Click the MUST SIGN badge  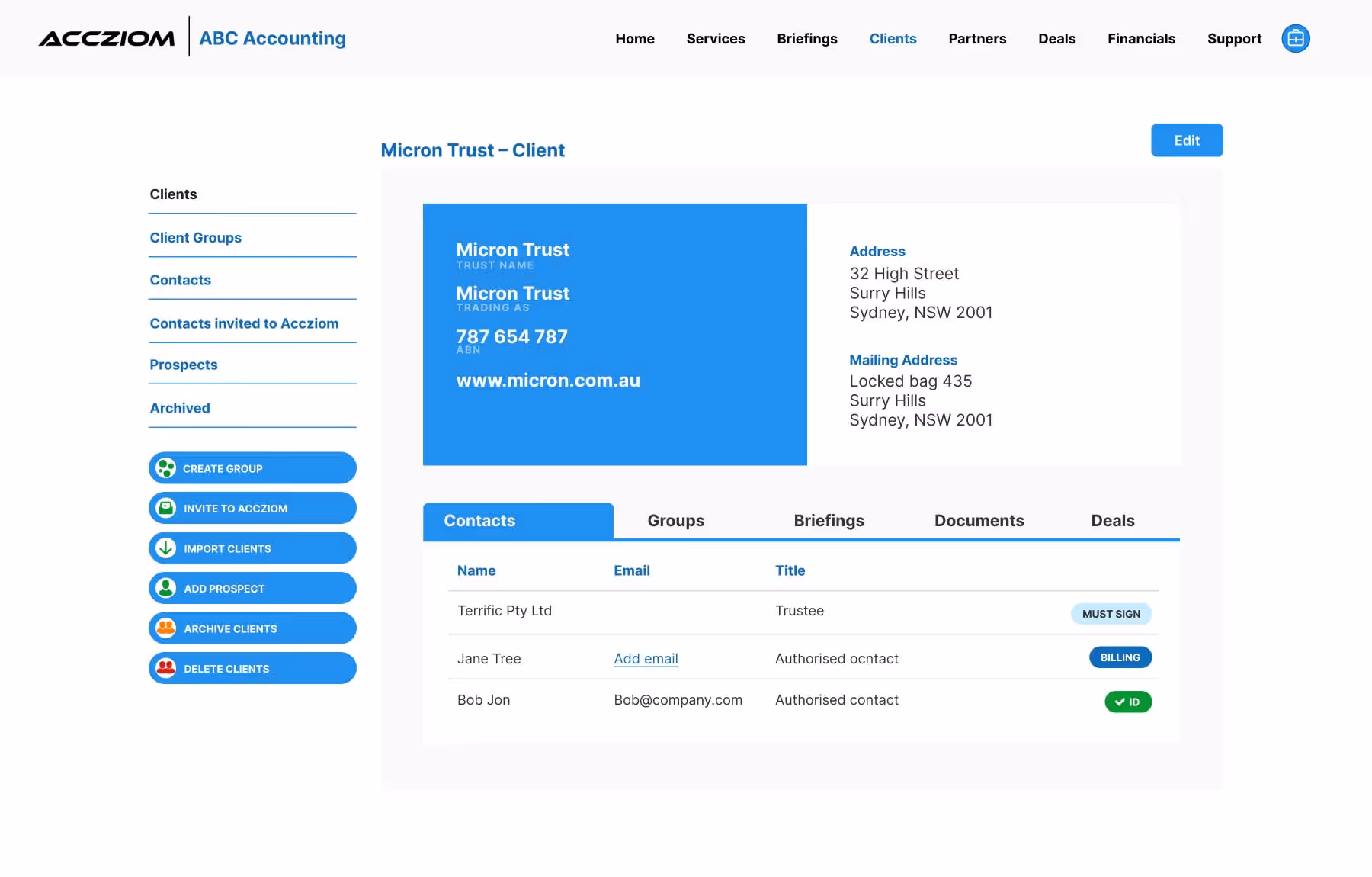coord(1111,614)
